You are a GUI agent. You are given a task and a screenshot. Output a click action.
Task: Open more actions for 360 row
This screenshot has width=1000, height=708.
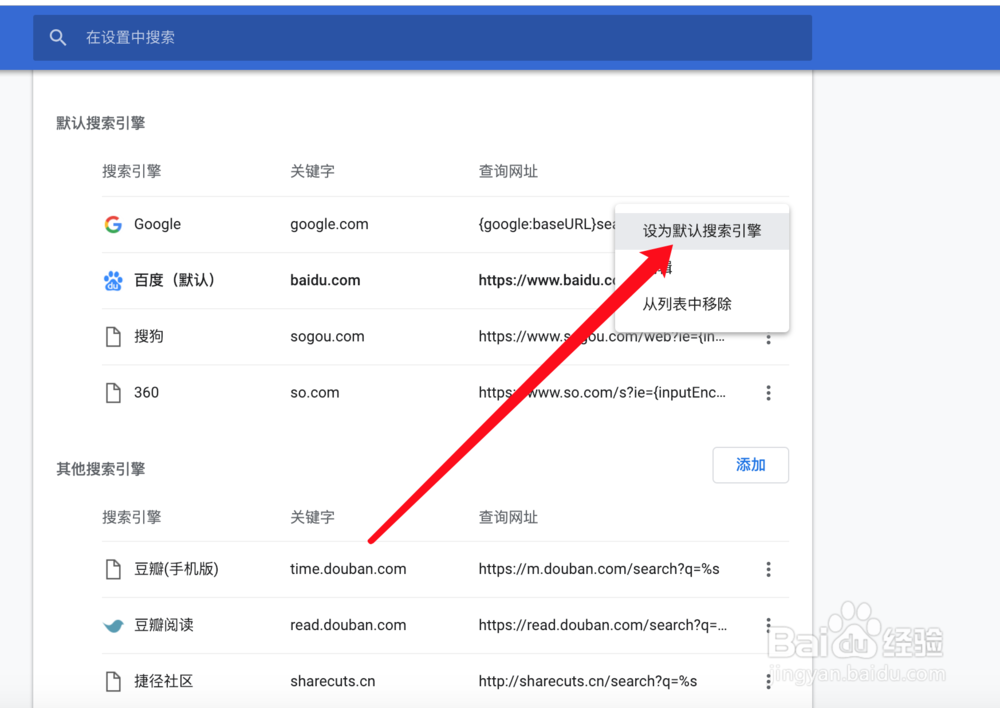pos(768,393)
